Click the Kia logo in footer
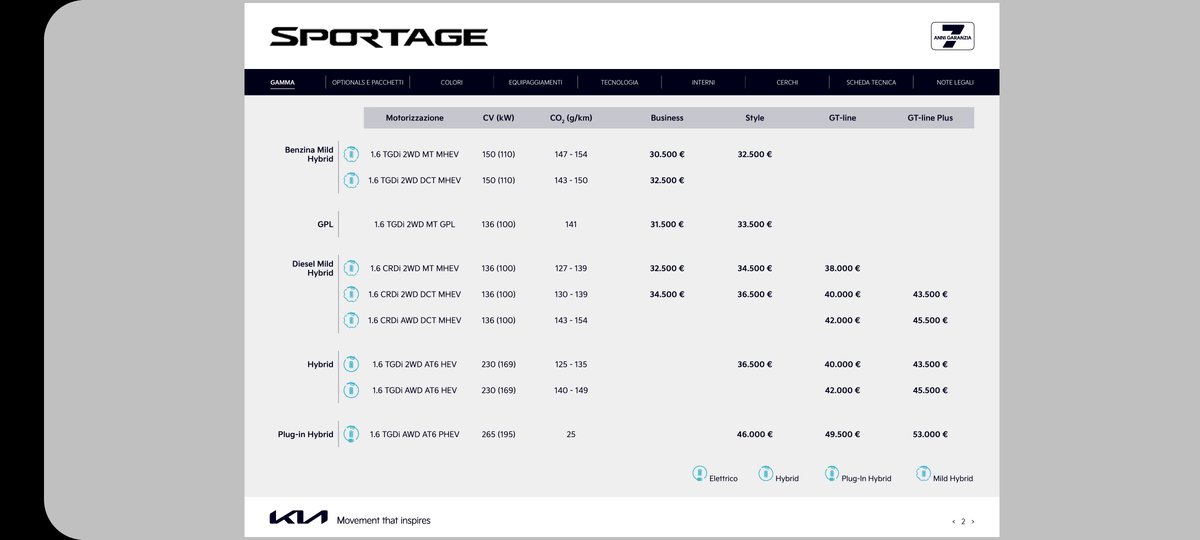Screen dimensions: 1200x540 tap(298, 517)
